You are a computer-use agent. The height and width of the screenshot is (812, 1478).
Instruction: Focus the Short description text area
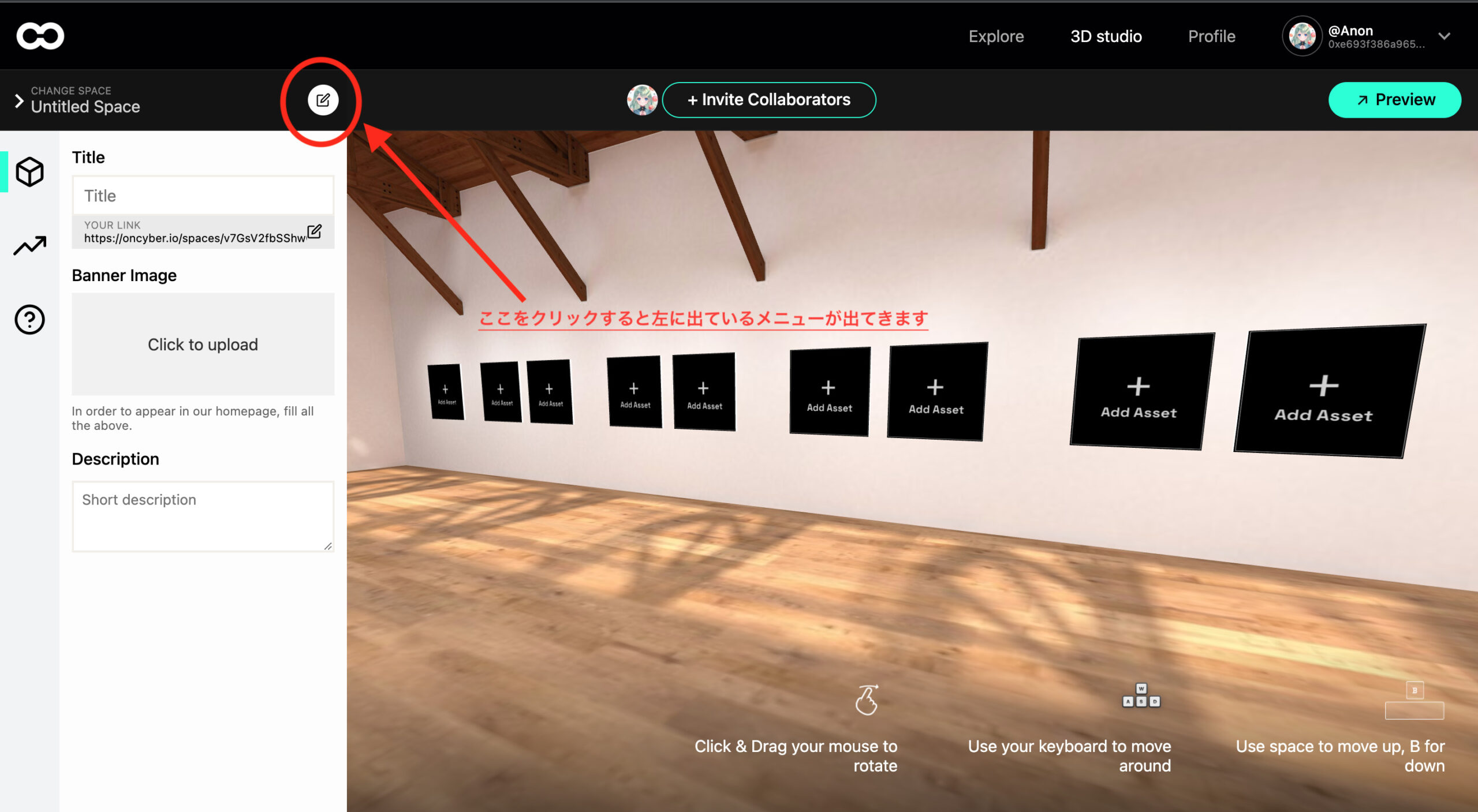[203, 517]
